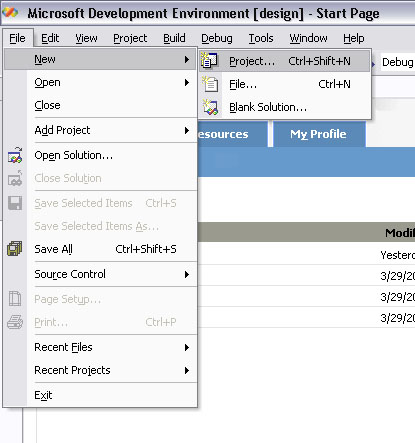415x443 pixels.
Task: Click the Visual Studio logo in title bar
Action: (x=10, y=13)
